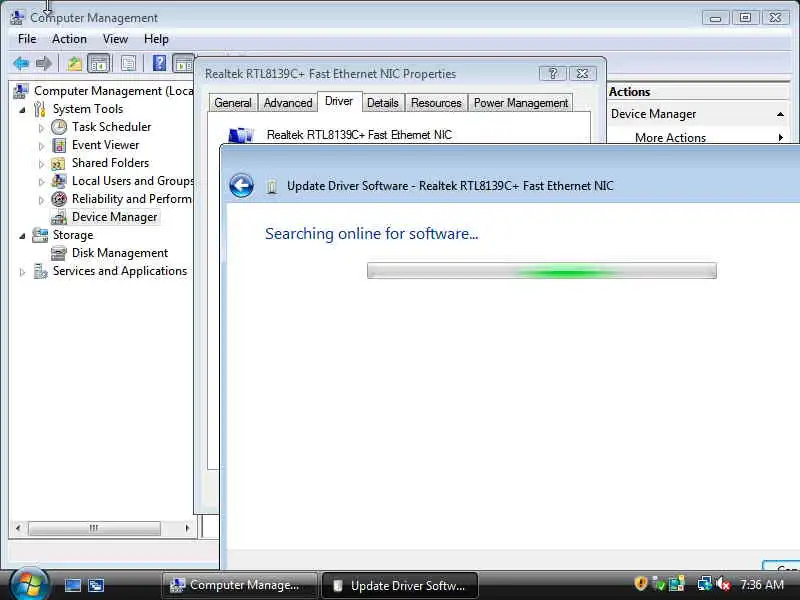This screenshot has width=800, height=600.
Task: Click the taskbar clock showing 7:36 AM
Action: tap(762, 584)
